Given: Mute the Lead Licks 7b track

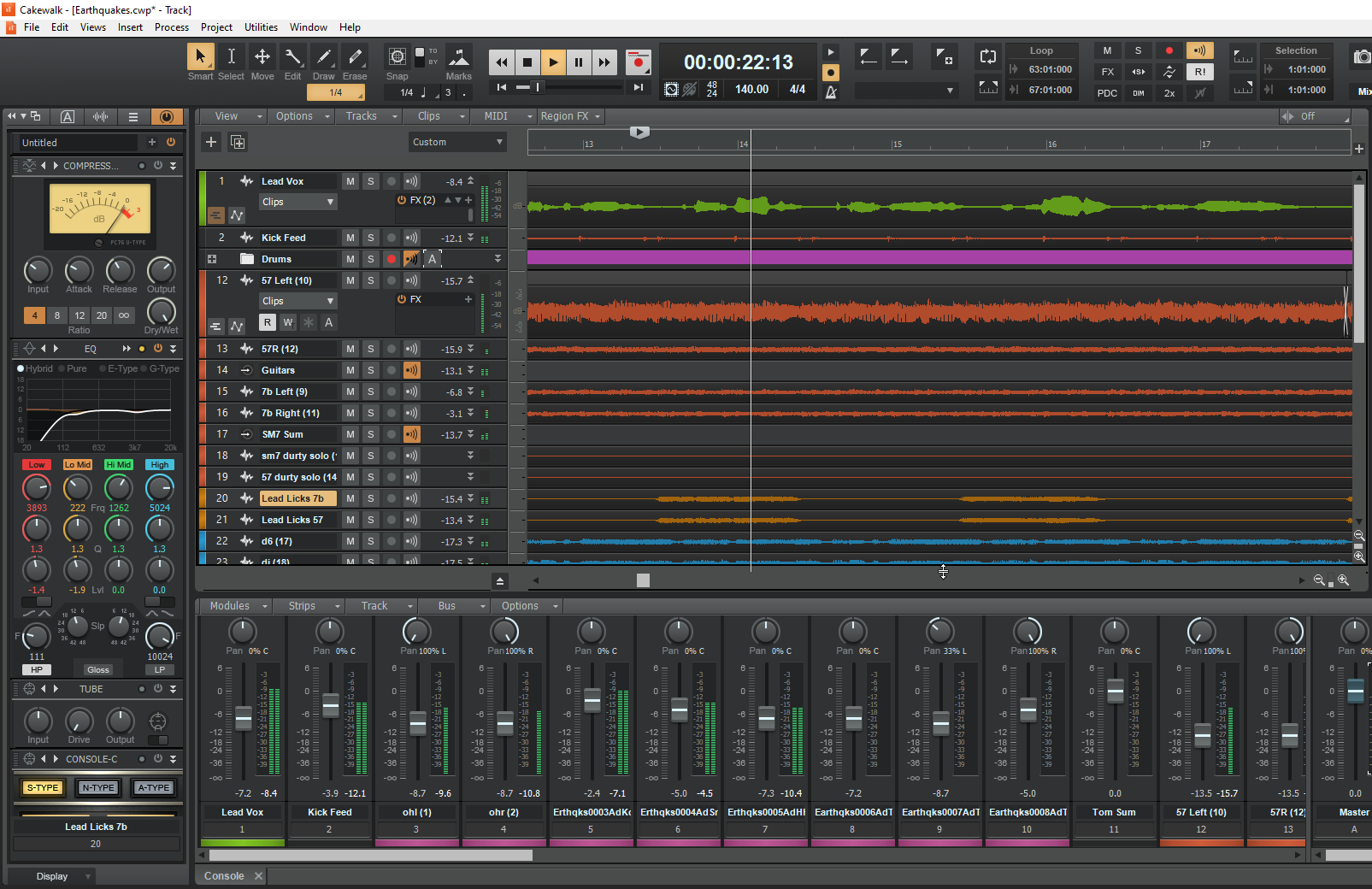Looking at the screenshot, I should click(350, 498).
